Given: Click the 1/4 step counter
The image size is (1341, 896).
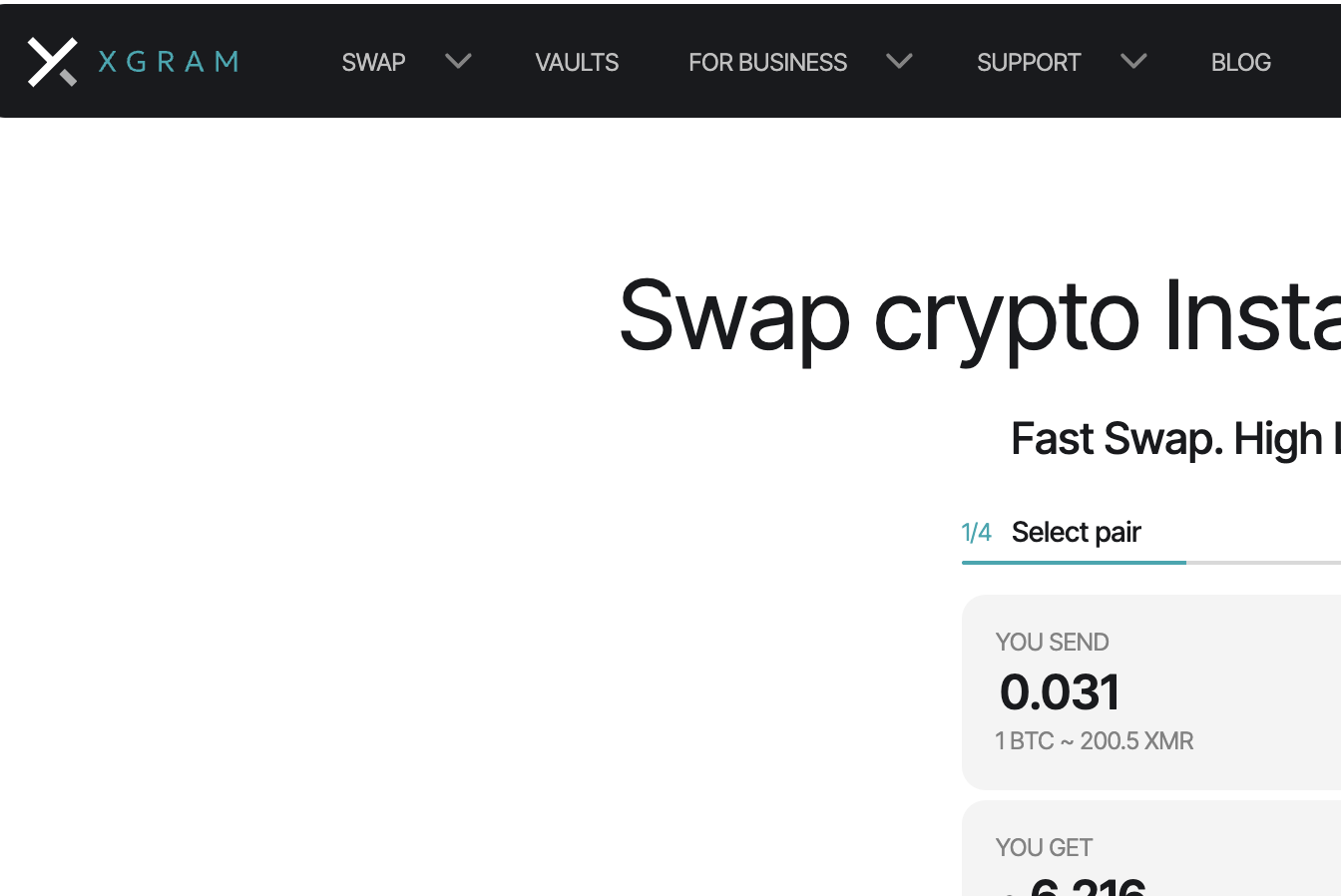Looking at the screenshot, I should [x=976, y=533].
